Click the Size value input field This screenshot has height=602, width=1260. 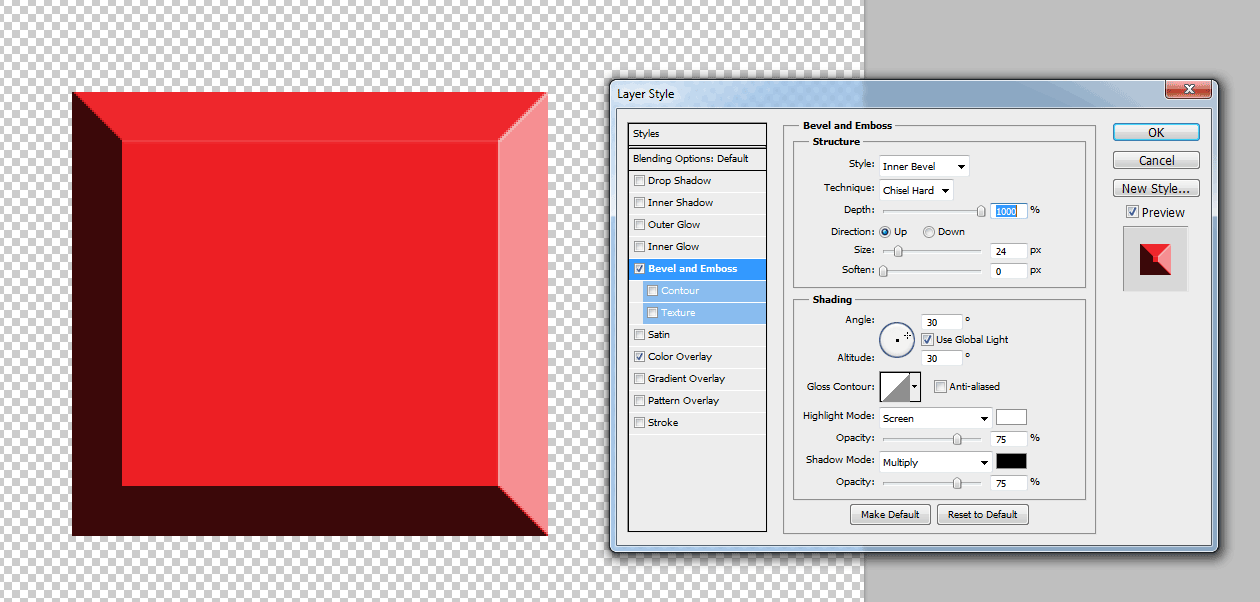coord(1008,251)
